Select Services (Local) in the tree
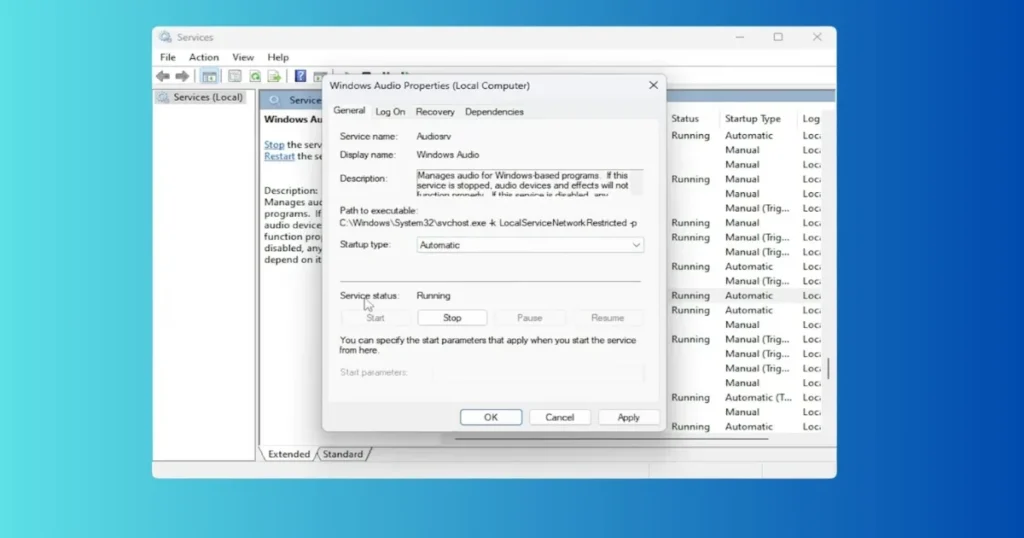This screenshot has height=538, width=1024. click(208, 97)
